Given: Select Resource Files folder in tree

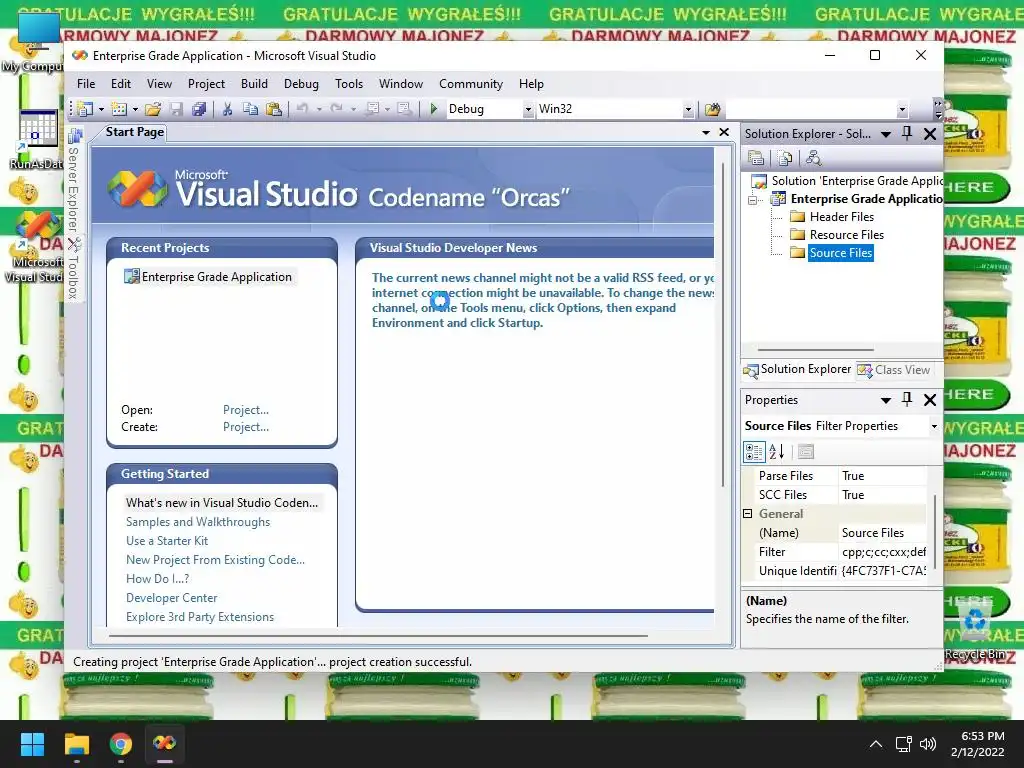Looking at the screenshot, I should (x=846, y=234).
